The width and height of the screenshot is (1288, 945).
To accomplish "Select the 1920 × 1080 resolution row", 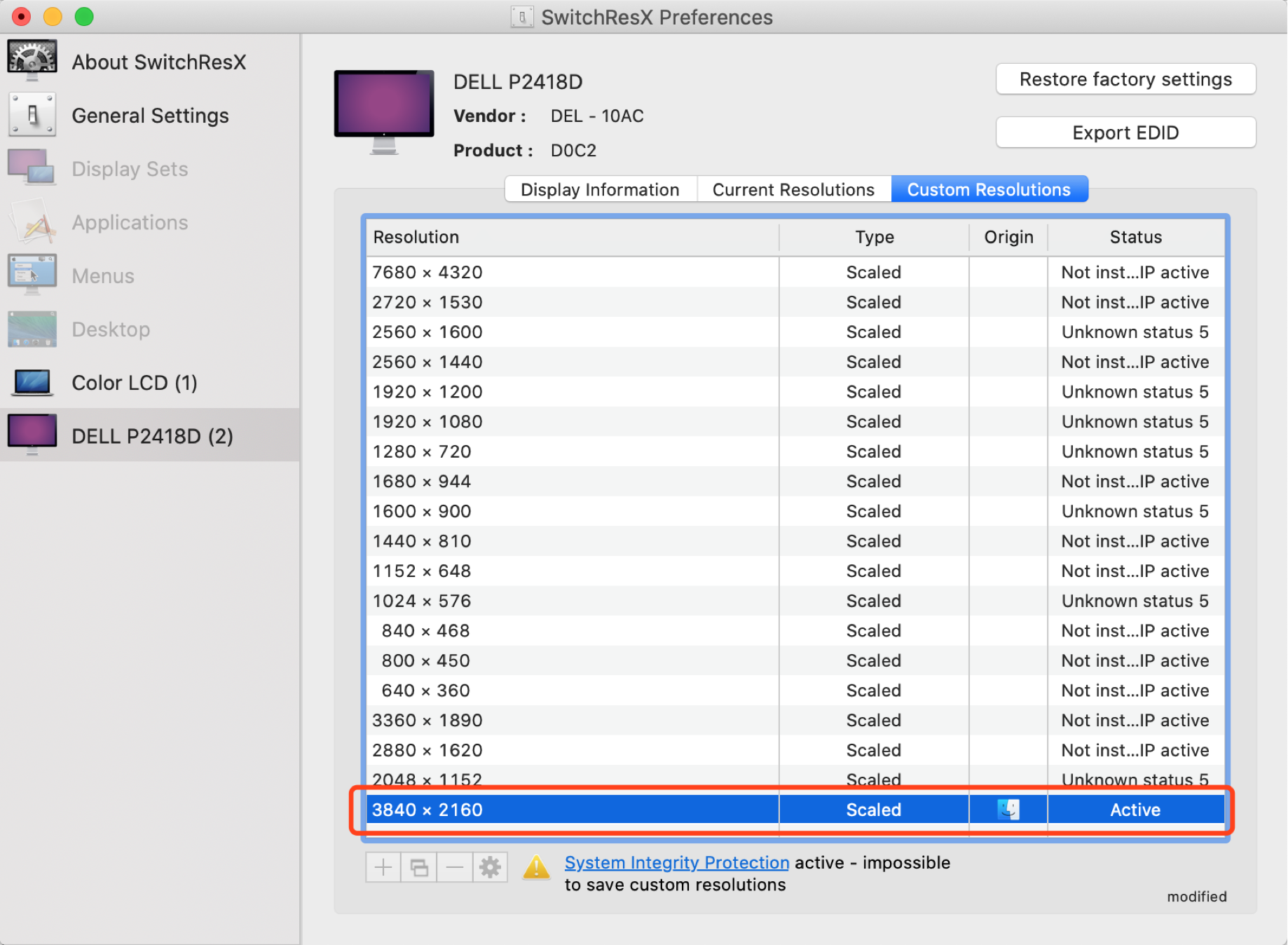I will [795, 421].
